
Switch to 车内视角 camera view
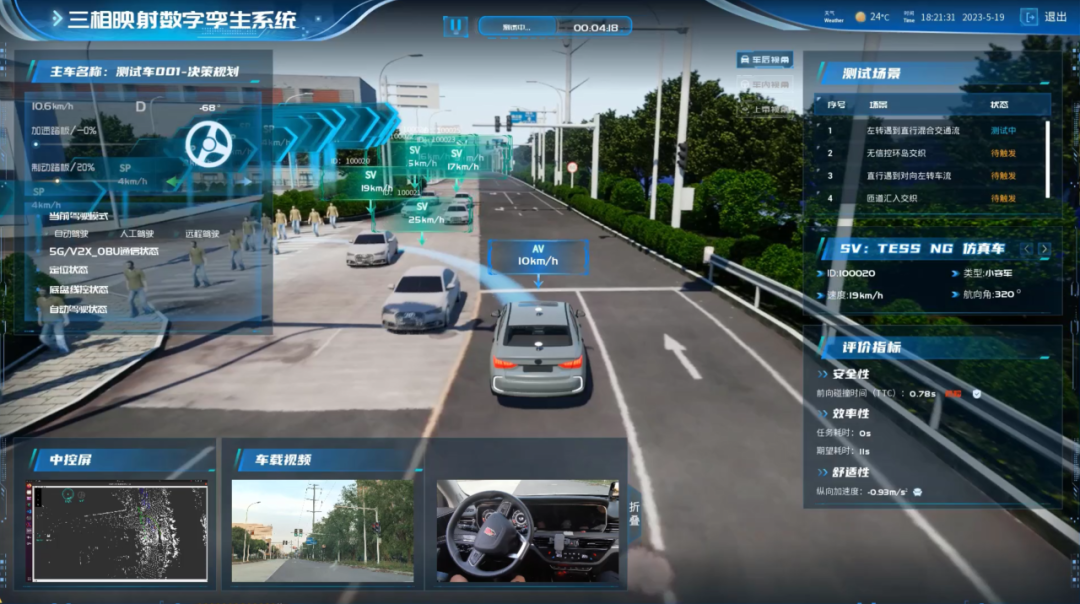(764, 85)
